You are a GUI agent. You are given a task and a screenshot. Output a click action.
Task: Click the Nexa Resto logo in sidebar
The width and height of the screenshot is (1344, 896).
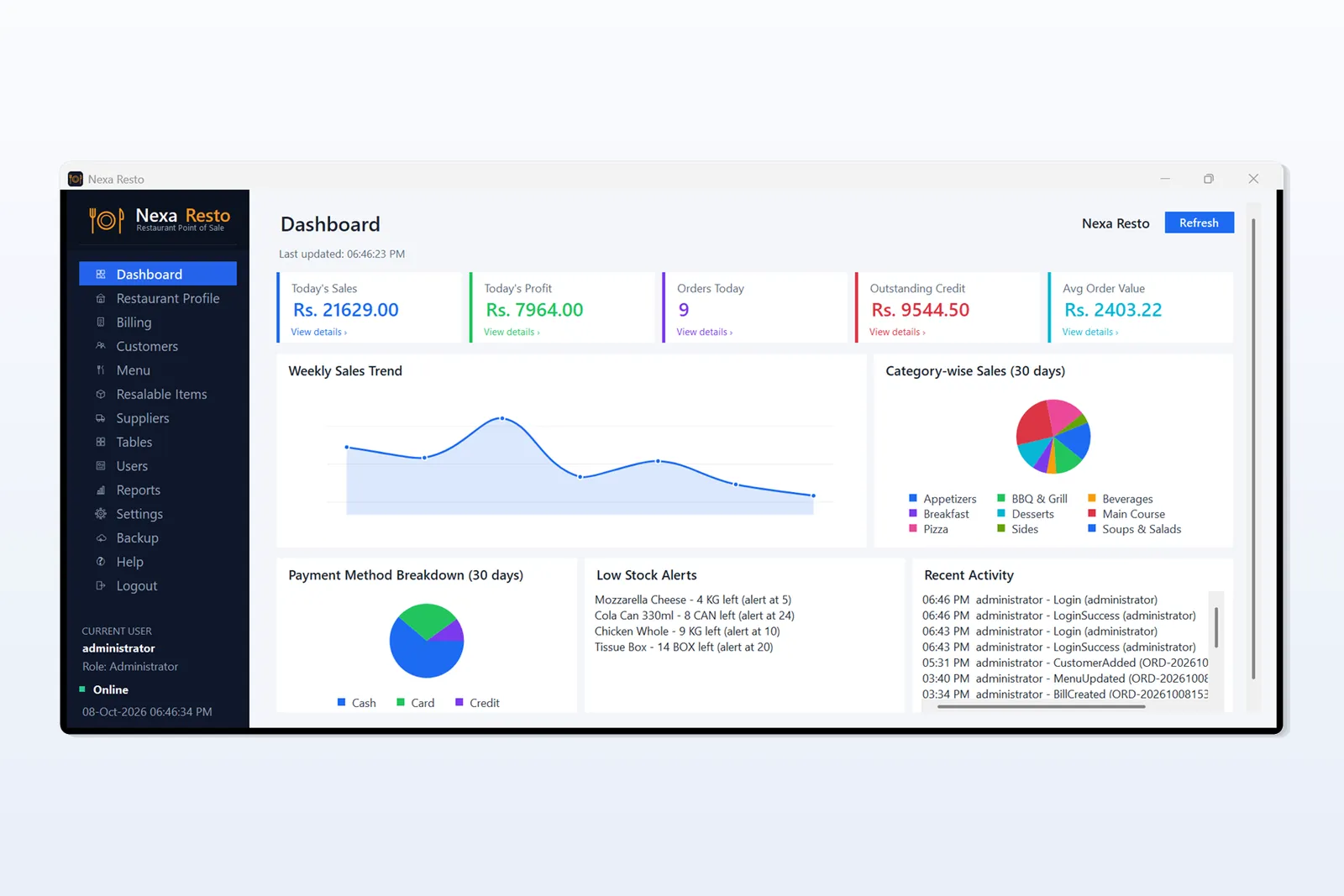coord(160,220)
